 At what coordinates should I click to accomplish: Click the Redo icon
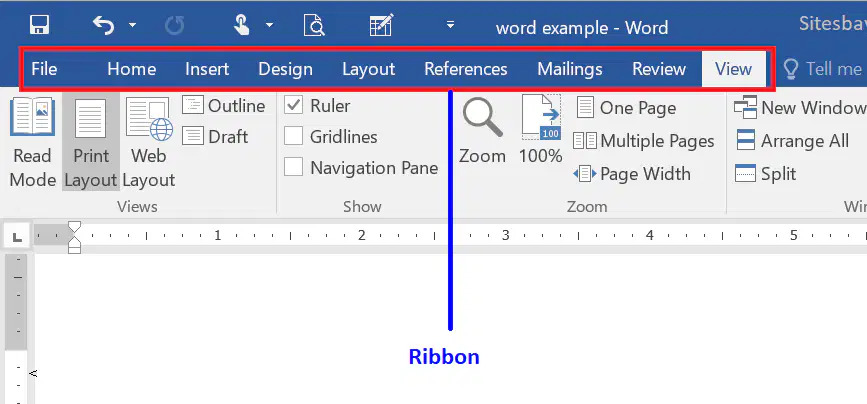click(x=175, y=25)
